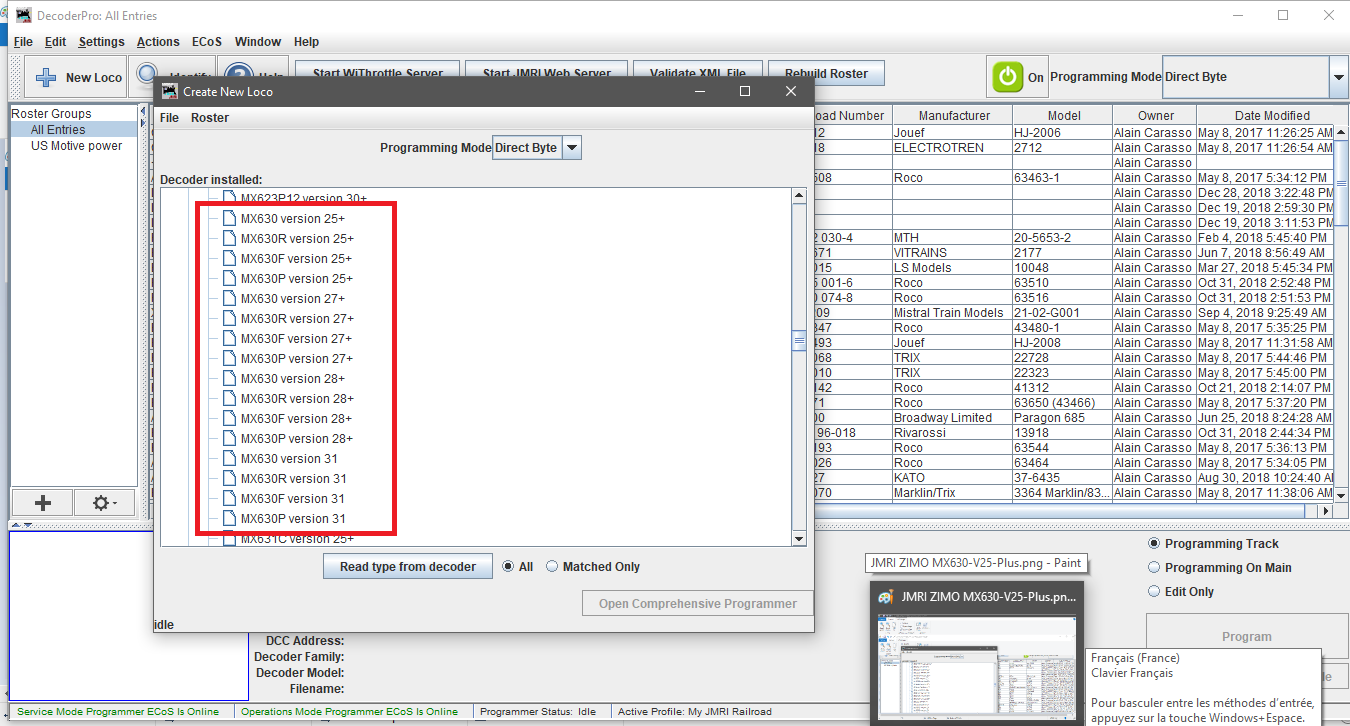
Task: Click the decoder list scroll down arrow
Action: pos(799,539)
